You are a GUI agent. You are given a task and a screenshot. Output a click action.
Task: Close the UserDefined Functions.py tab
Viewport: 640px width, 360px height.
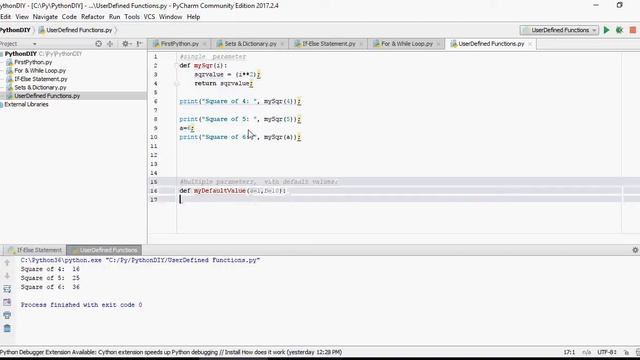click(530, 44)
